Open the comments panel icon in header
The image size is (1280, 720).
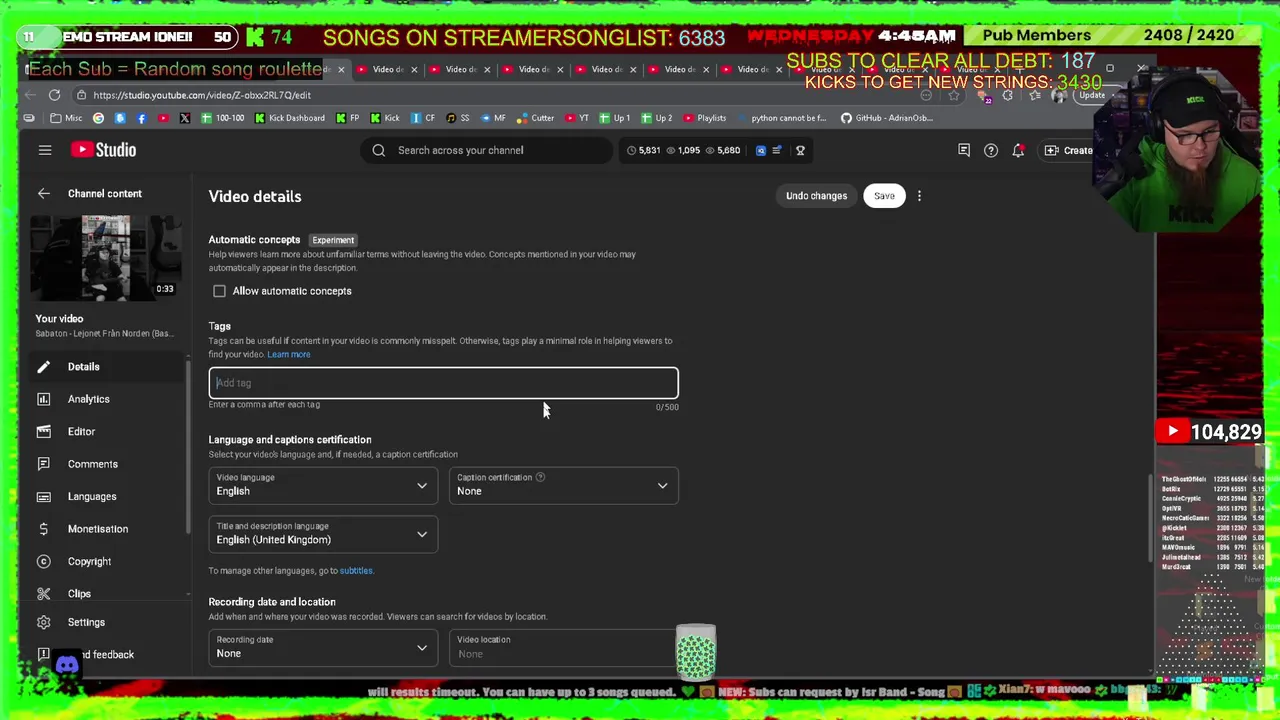(964, 150)
